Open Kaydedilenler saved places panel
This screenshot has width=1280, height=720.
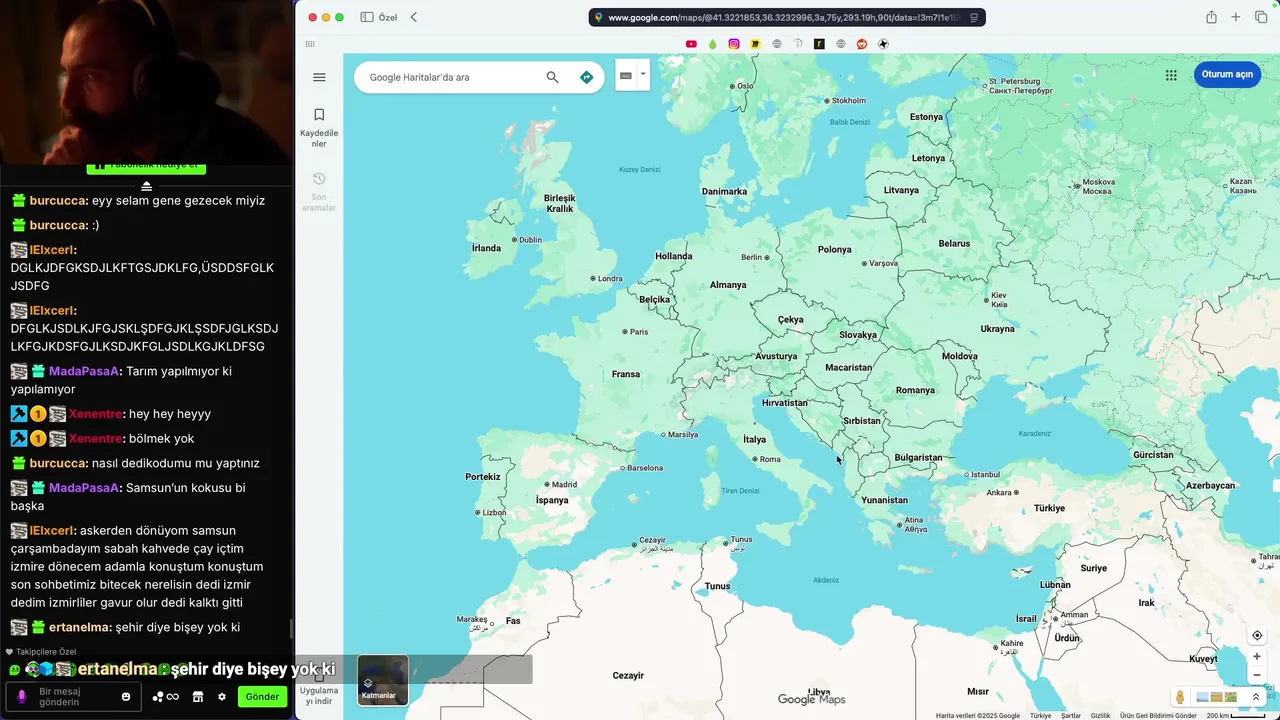click(x=319, y=128)
